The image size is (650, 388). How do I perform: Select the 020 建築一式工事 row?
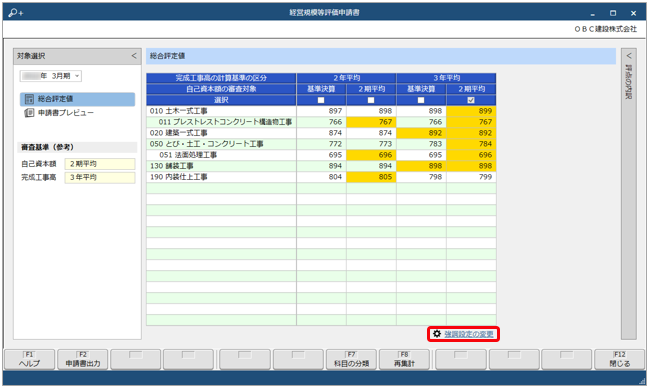(321, 133)
